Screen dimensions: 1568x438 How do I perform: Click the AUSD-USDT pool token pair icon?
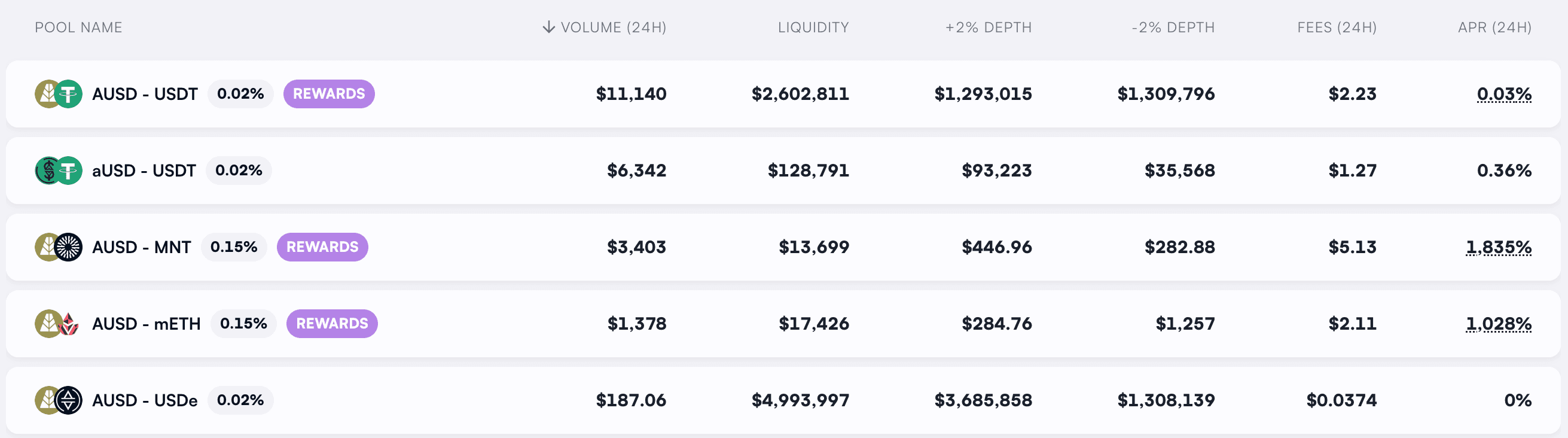(x=59, y=94)
